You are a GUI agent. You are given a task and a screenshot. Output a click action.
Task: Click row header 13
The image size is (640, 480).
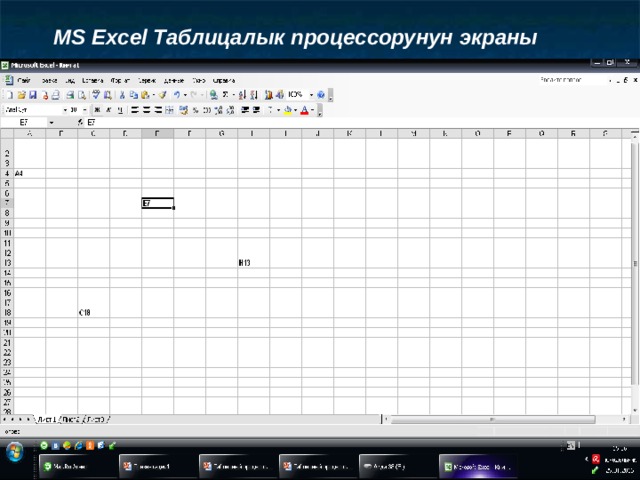[x=7, y=263]
